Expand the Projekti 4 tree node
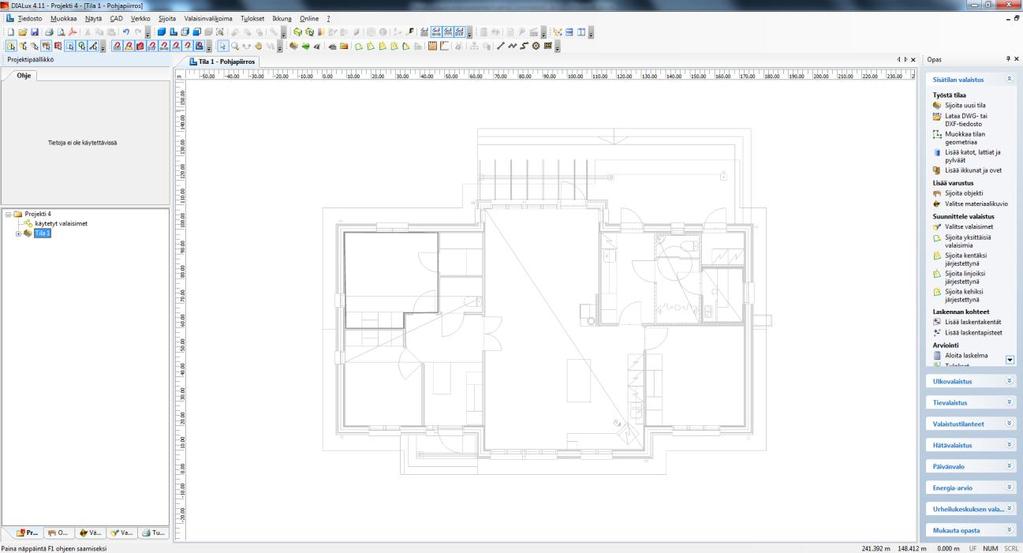1023x553 pixels. pos(8,214)
